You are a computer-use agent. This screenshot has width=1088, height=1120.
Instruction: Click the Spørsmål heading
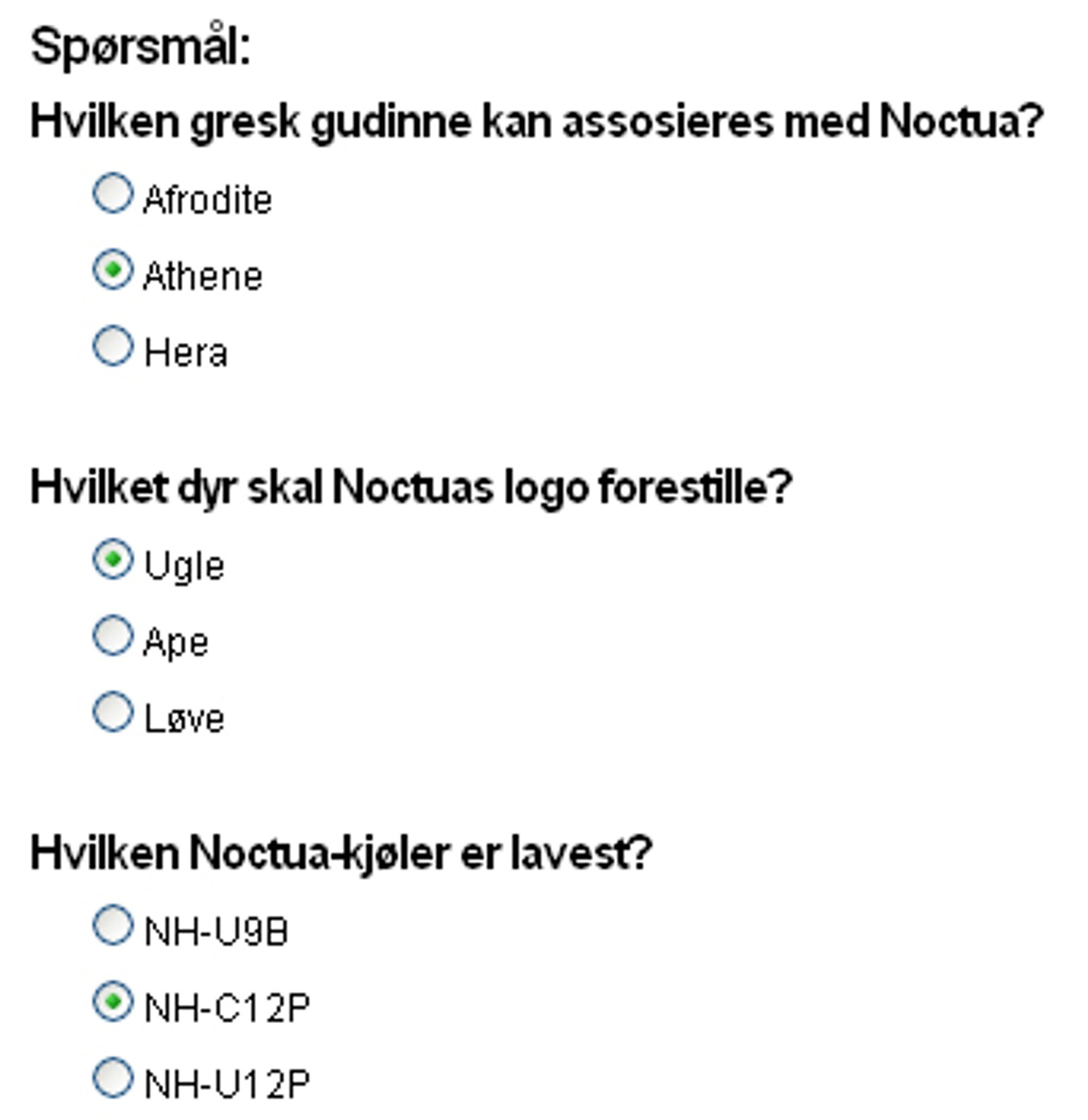(141, 46)
